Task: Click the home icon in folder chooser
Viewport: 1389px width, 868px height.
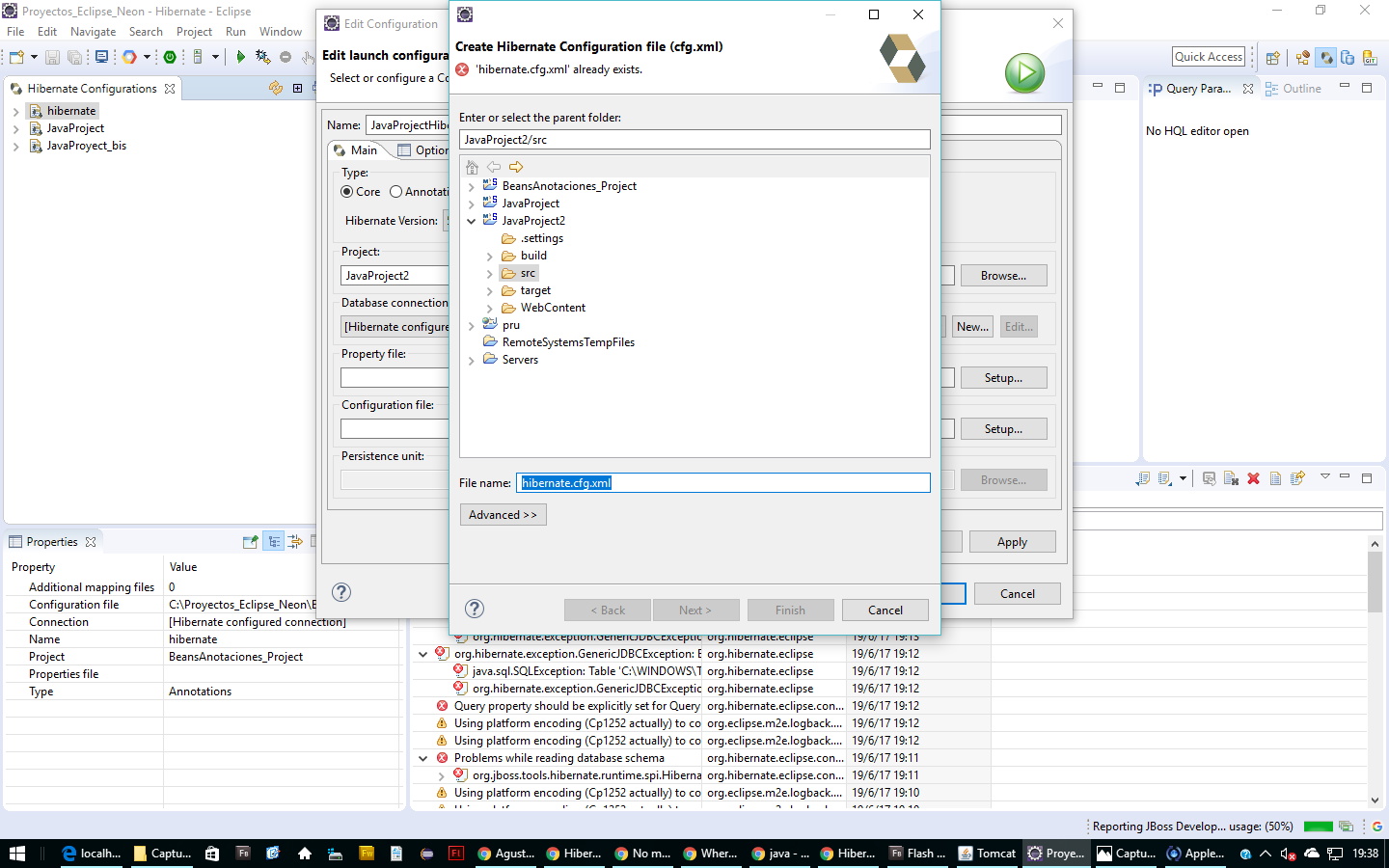Action: tap(472, 167)
